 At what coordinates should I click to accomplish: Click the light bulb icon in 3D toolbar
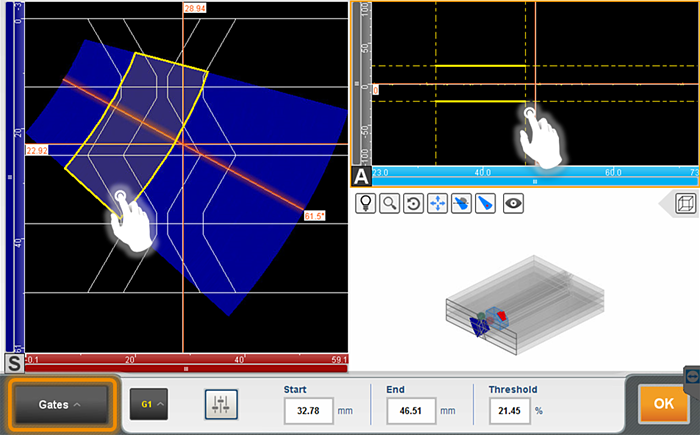point(367,203)
